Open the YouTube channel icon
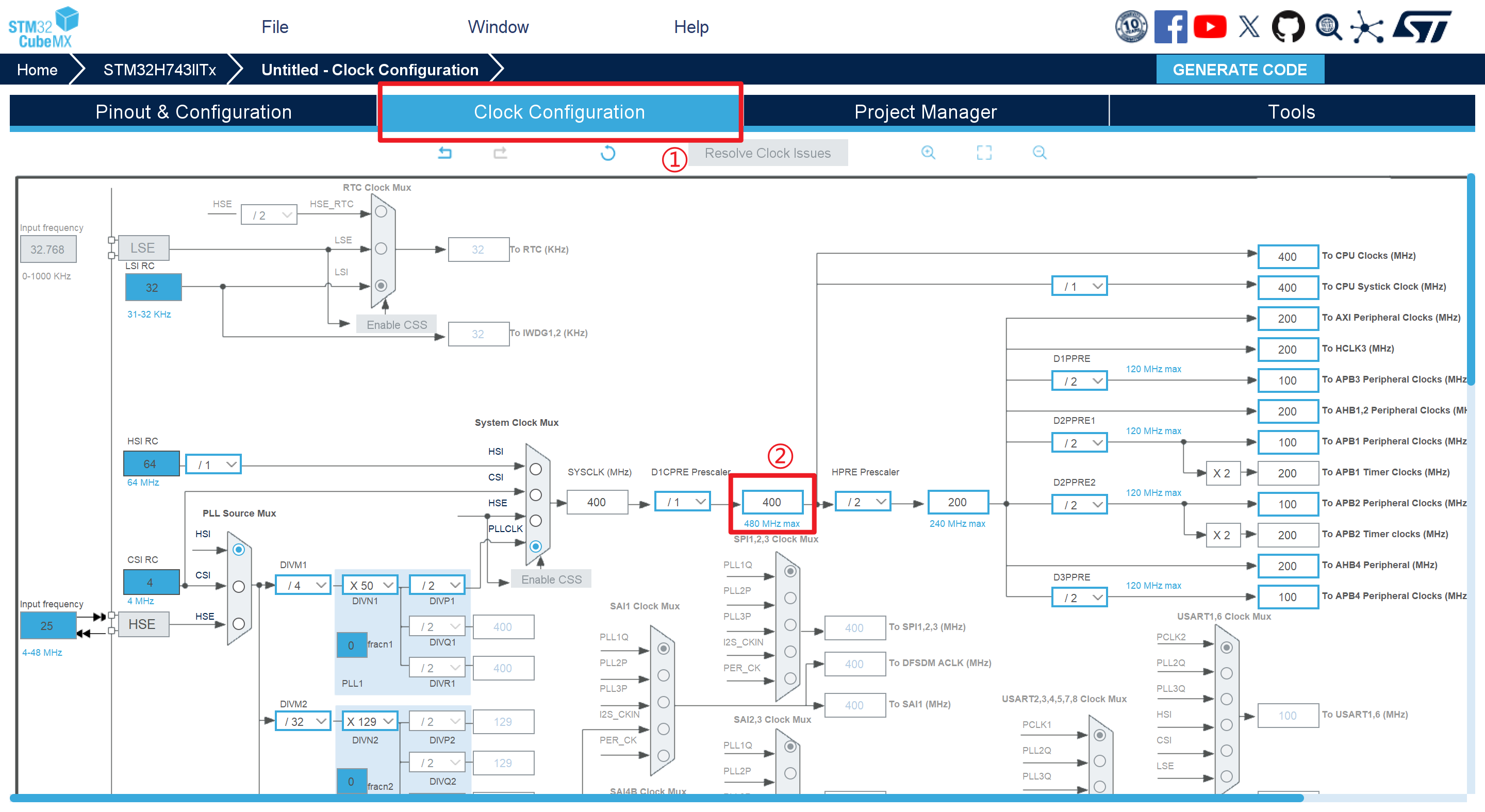The image size is (1485, 812). [x=1210, y=26]
